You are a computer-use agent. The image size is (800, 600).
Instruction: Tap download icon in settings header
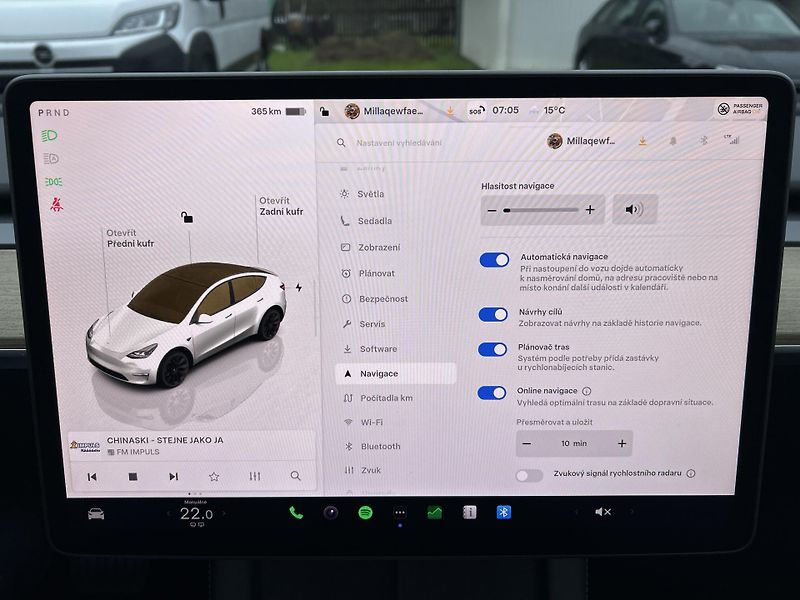click(642, 141)
